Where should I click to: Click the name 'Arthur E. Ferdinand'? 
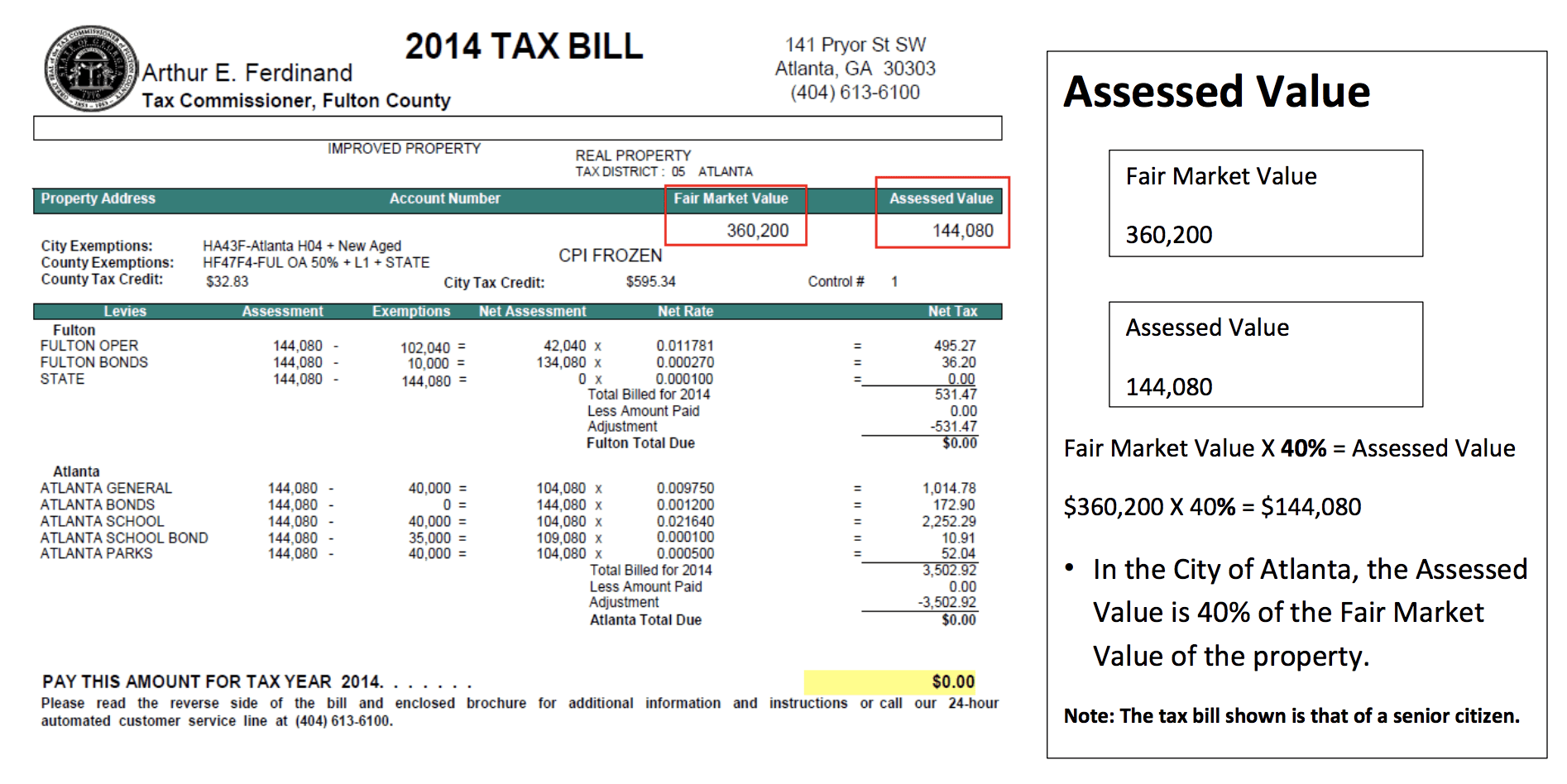tap(247, 73)
